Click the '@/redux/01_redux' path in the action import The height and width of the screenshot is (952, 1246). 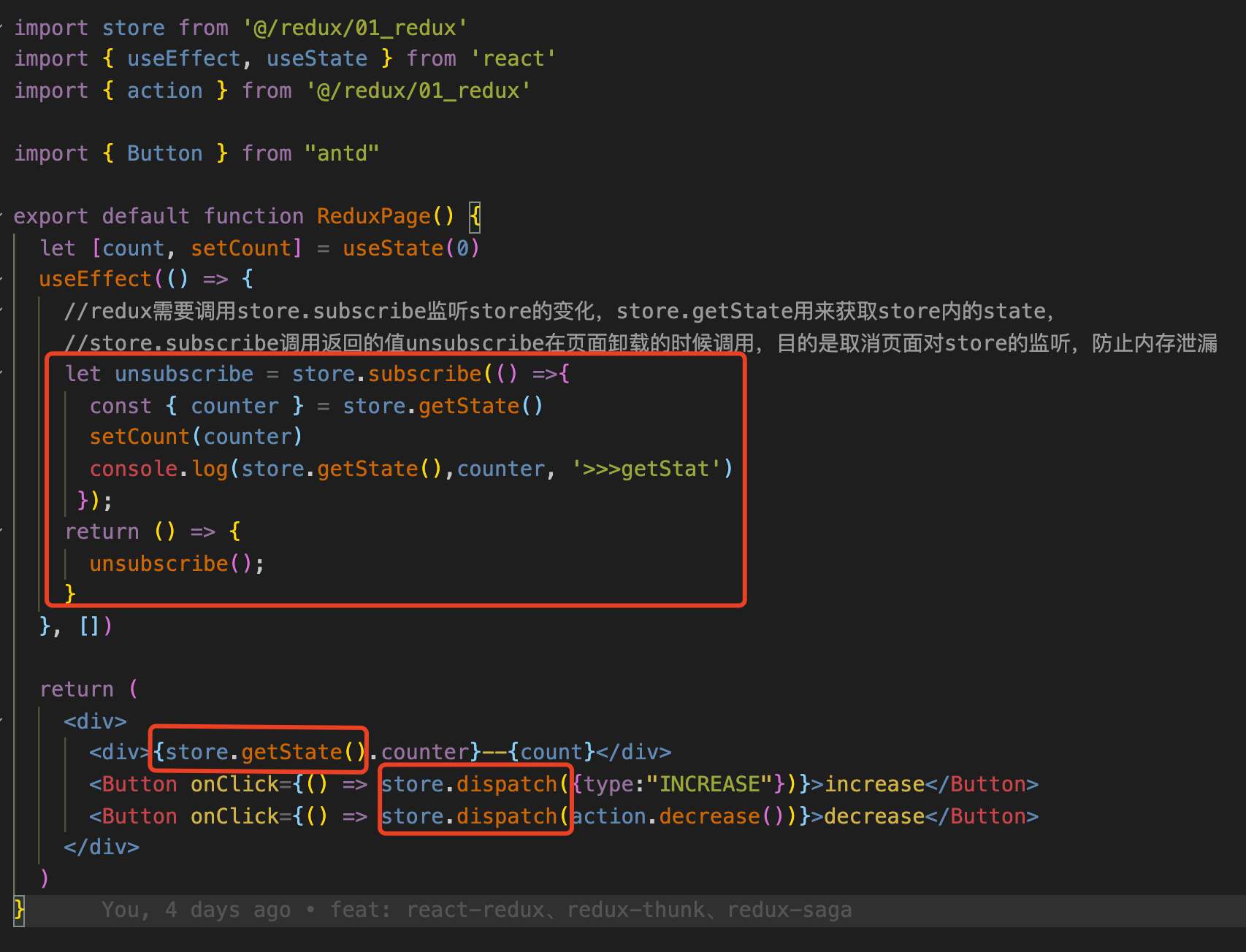click(x=418, y=91)
